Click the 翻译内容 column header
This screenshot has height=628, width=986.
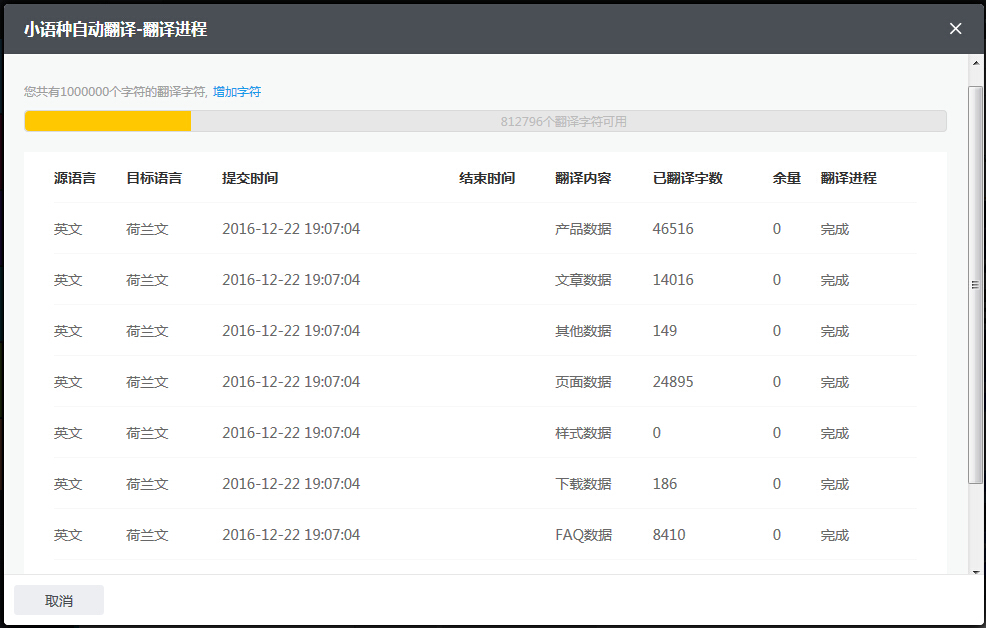point(583,178)
